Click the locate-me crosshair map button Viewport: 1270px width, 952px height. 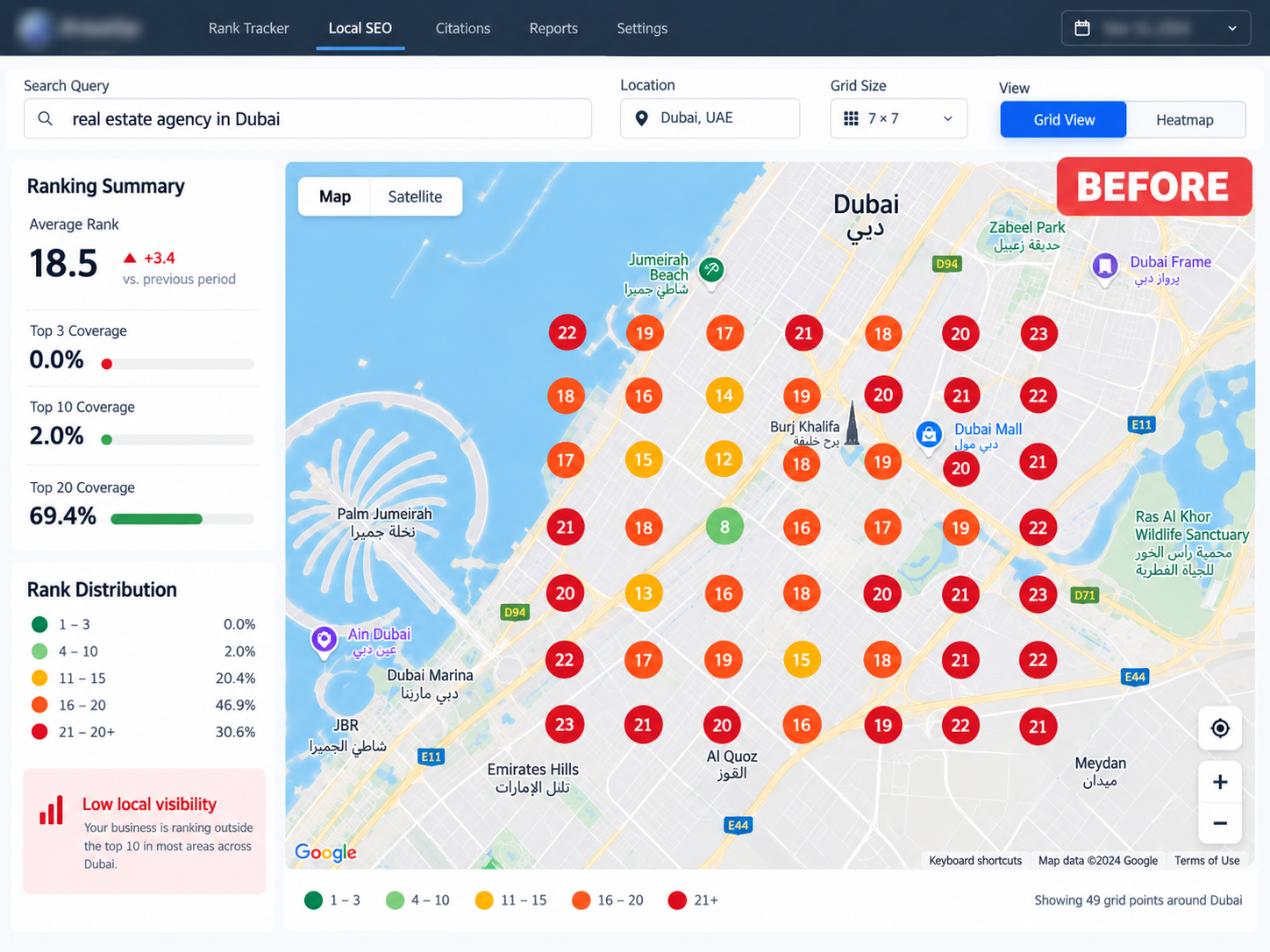click(x=1220, y=728)
